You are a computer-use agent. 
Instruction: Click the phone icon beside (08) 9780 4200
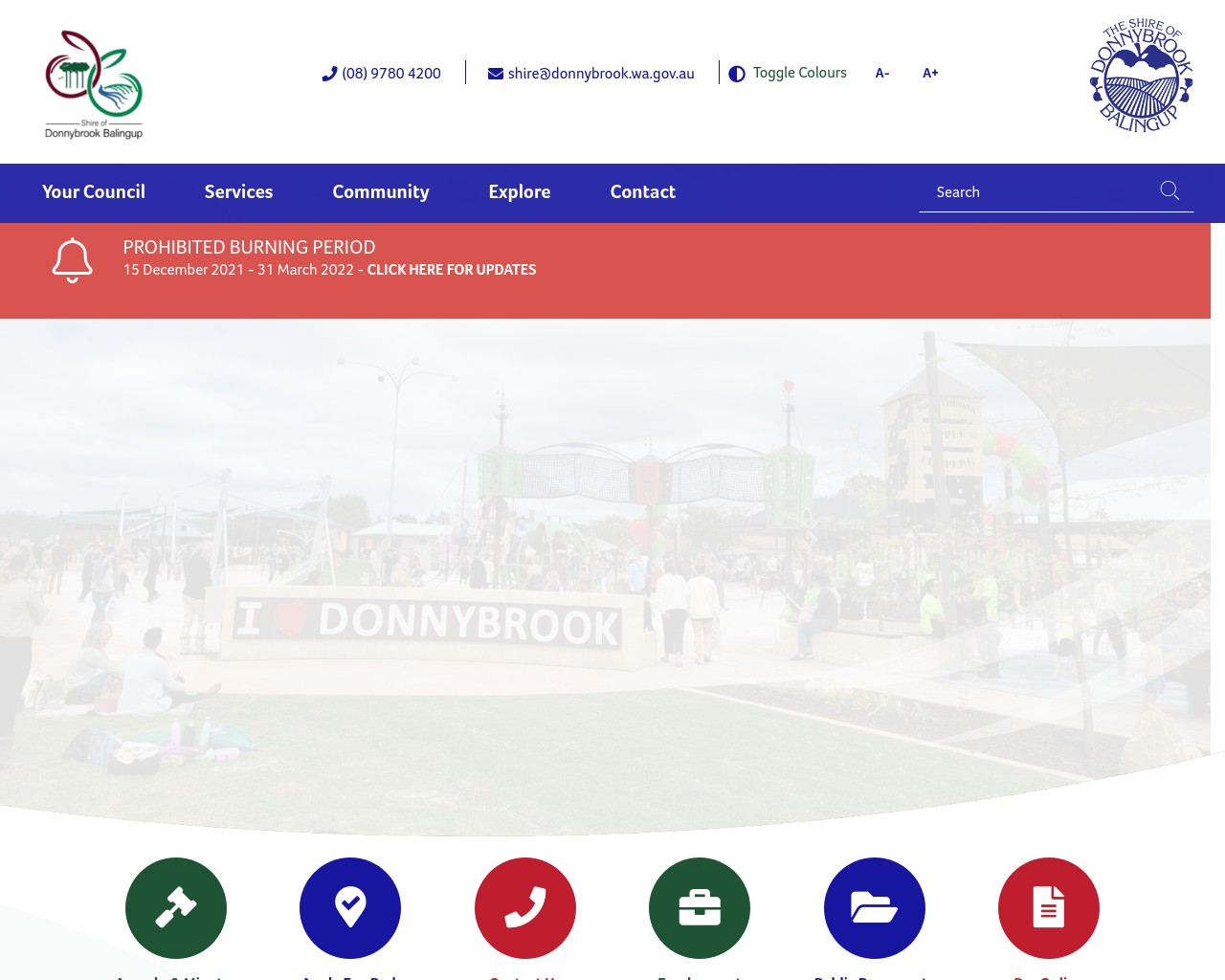(x=329, y=74)
